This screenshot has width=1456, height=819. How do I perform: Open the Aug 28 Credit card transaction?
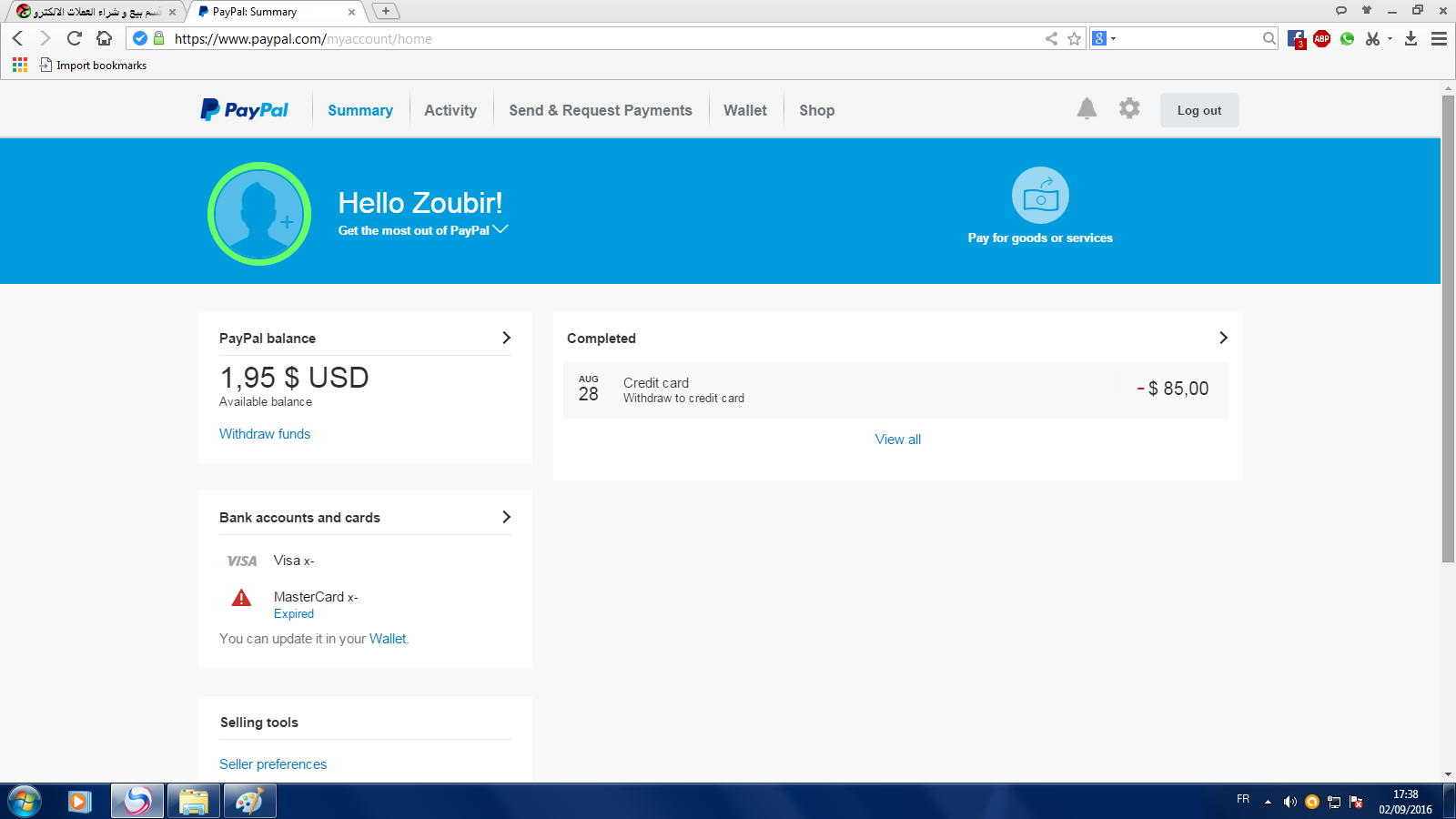pyautogui.click(x=895, y=390)
